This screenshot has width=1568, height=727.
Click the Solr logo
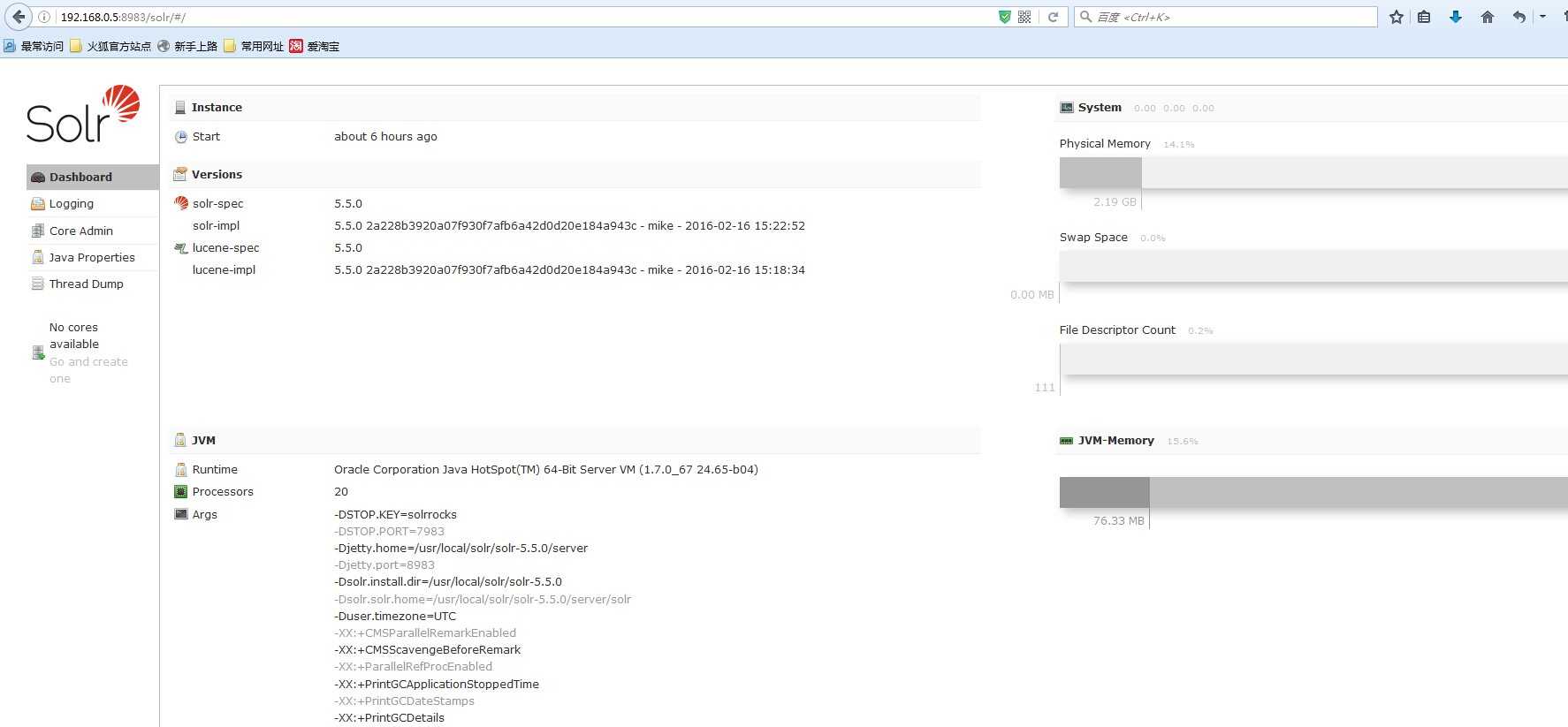click(x=83, y=114)
